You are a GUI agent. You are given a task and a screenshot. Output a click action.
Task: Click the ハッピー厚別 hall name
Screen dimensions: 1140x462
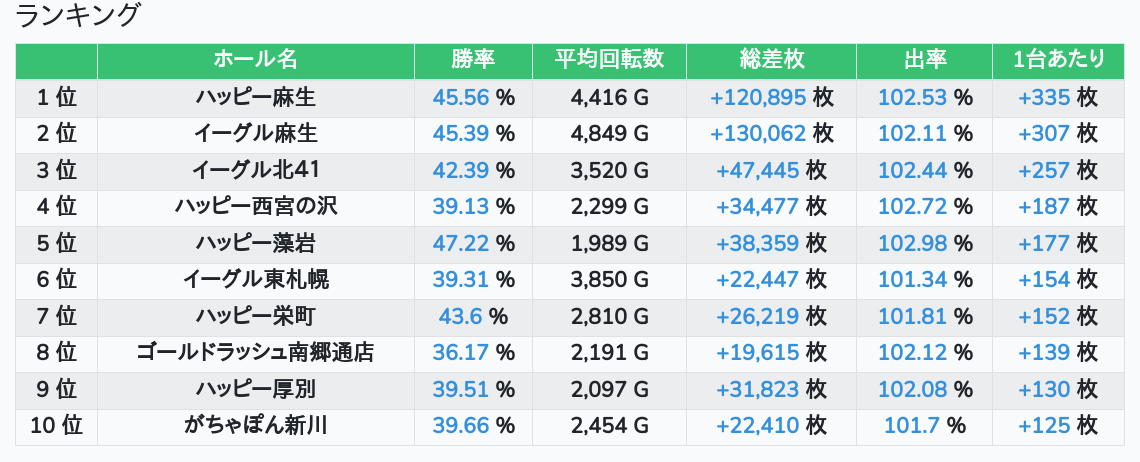click(x=256, y=389)
